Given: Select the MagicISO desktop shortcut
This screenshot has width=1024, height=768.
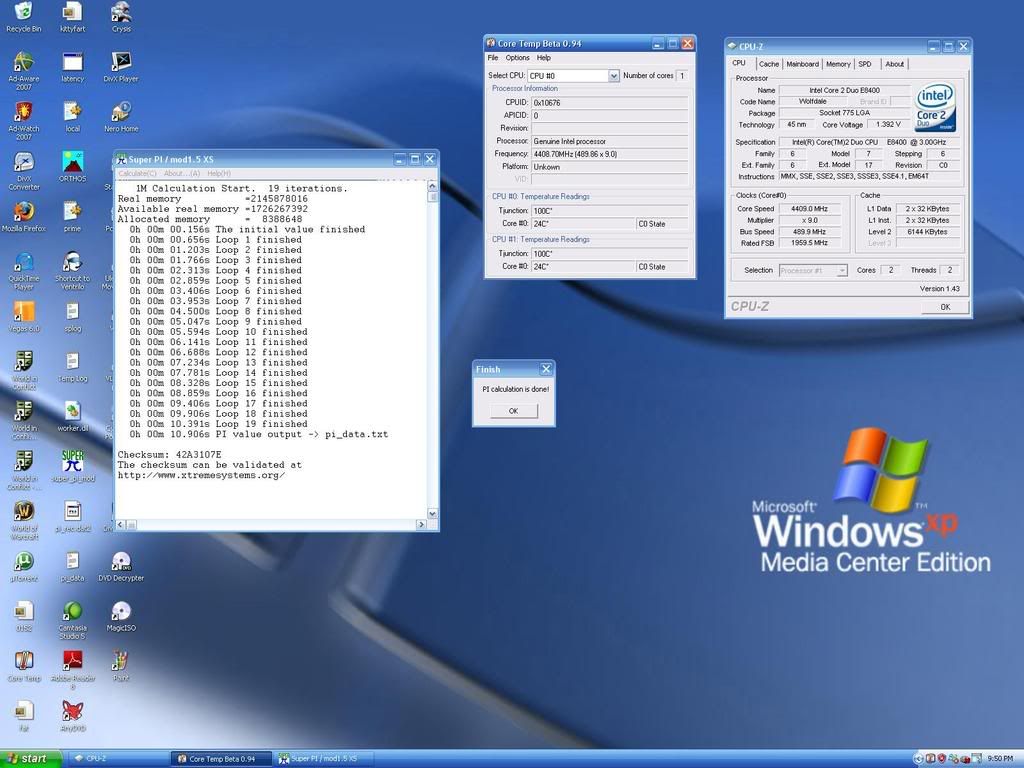Looking at the screenshot, I should [121, 617].
